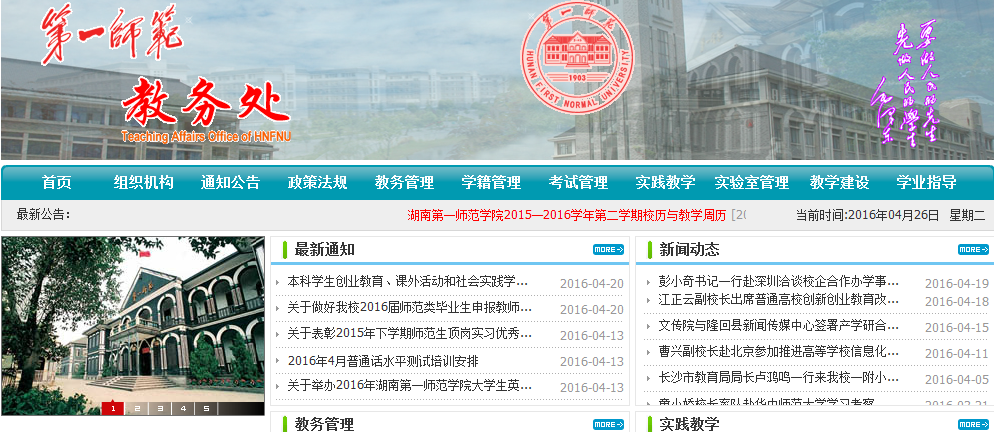The image size is (994, 432).
Task: Show slide 1 in the image carousel
Action: coord(113,409)
